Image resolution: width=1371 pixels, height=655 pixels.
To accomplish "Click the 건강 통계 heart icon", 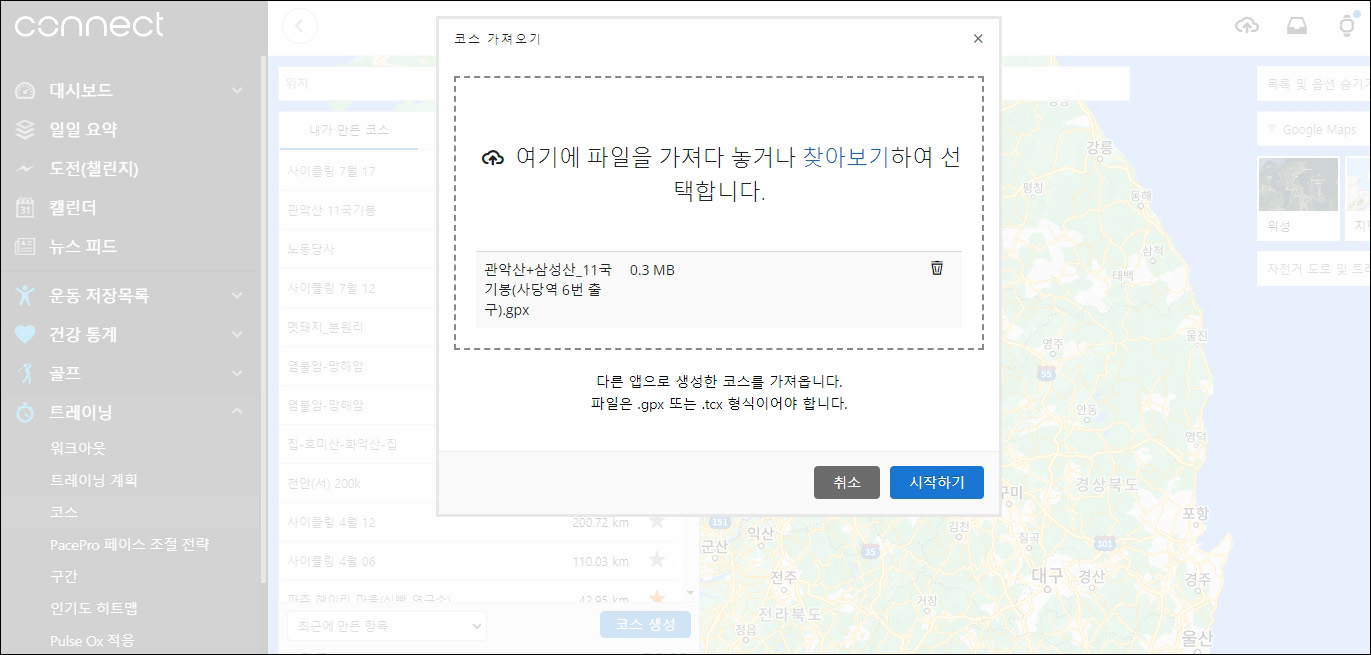I will pos(26,334).
